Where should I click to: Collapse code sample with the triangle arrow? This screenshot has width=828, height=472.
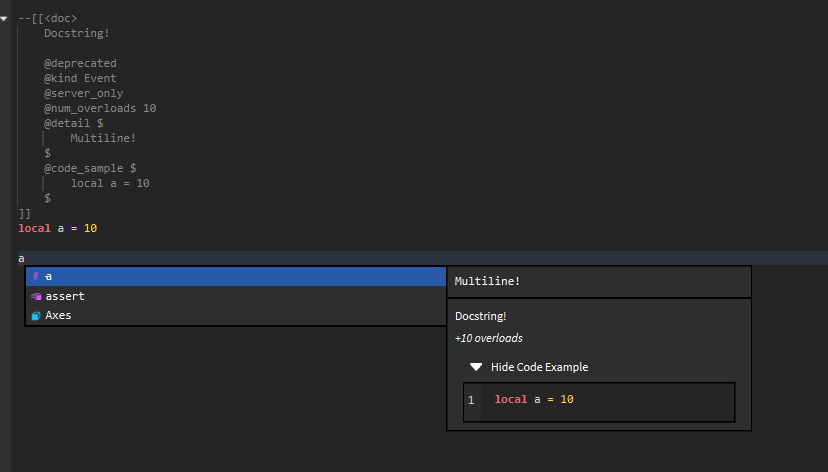(476, 367)
